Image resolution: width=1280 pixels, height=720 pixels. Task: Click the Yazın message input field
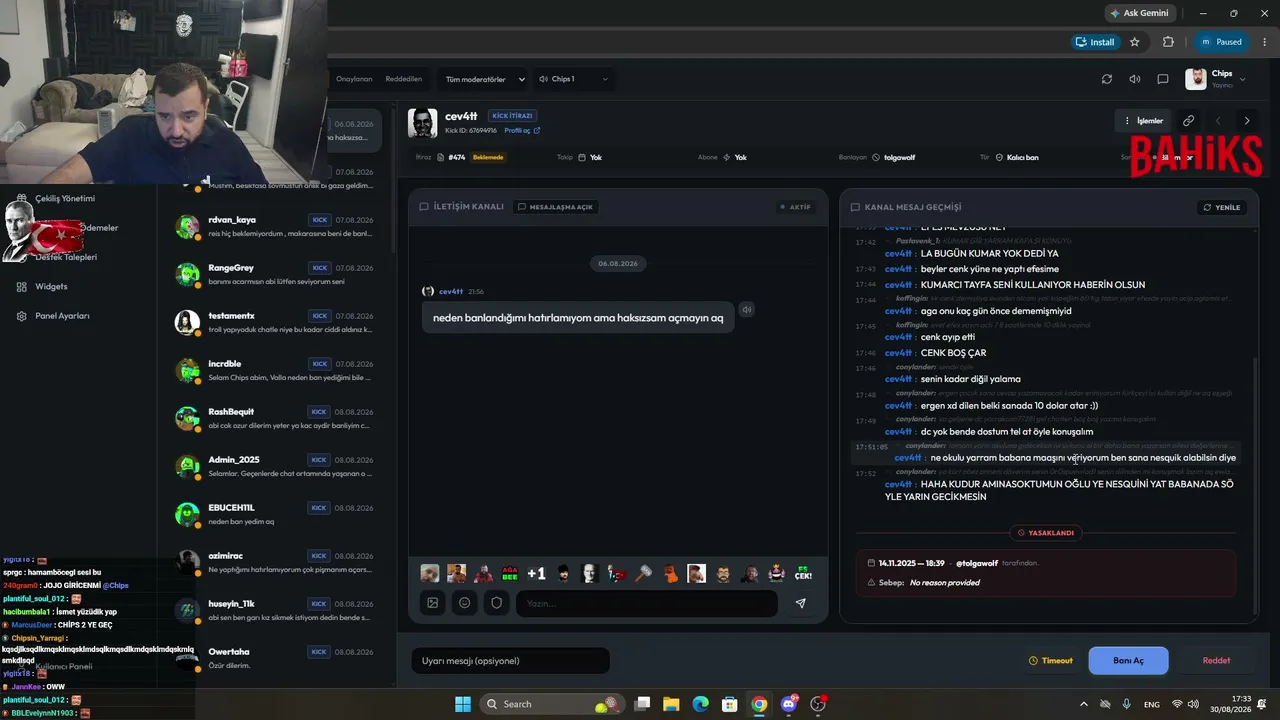click(646, 603)
